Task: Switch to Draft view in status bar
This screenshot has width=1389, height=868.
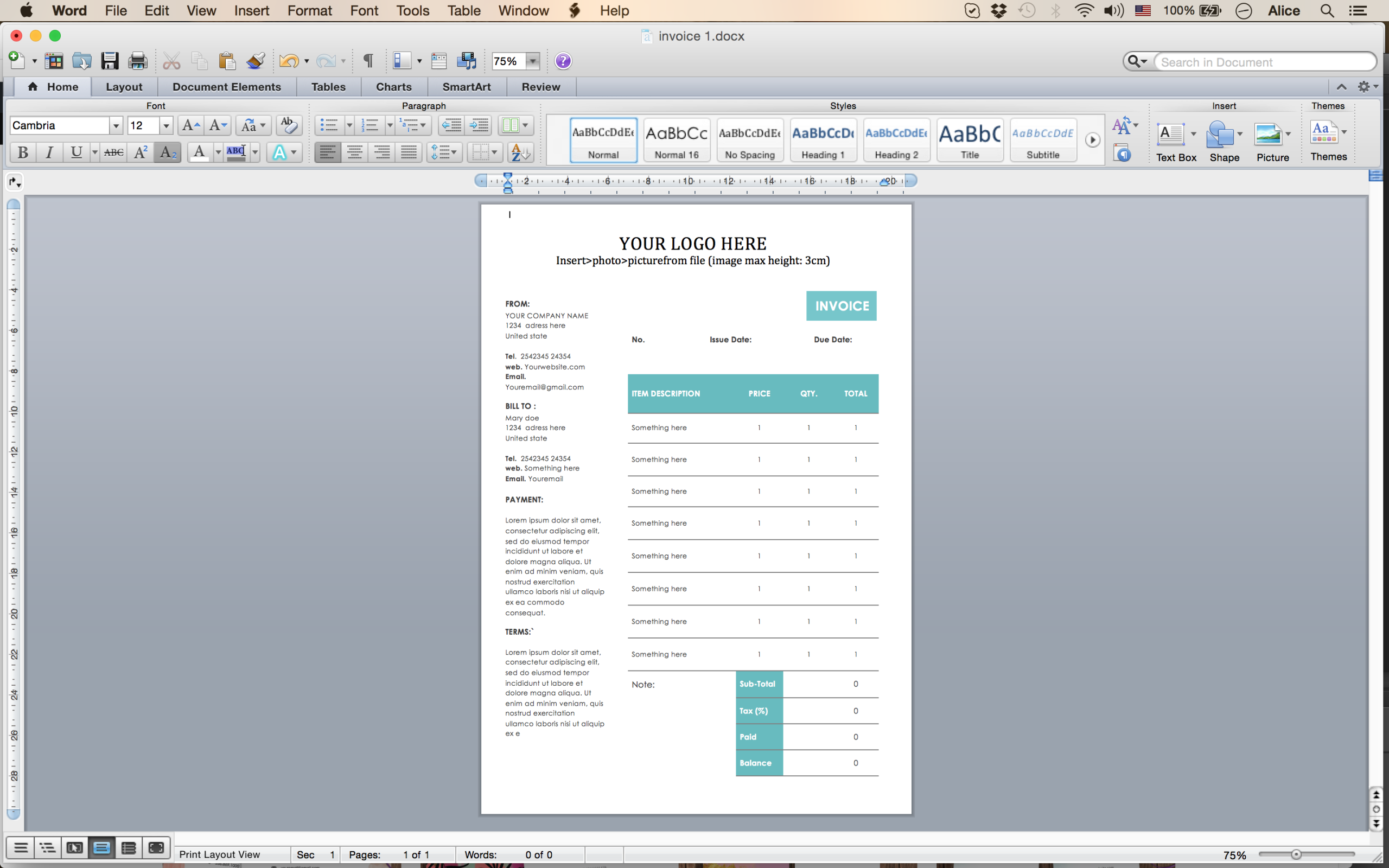Action: point(21,847)
